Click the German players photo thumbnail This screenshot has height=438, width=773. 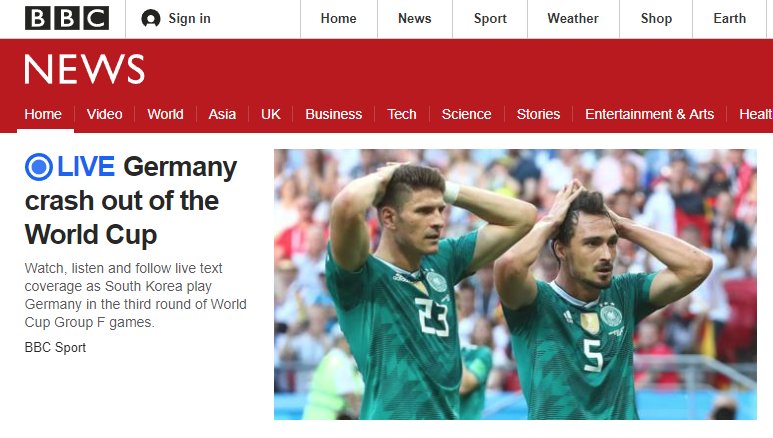(515, 285)
